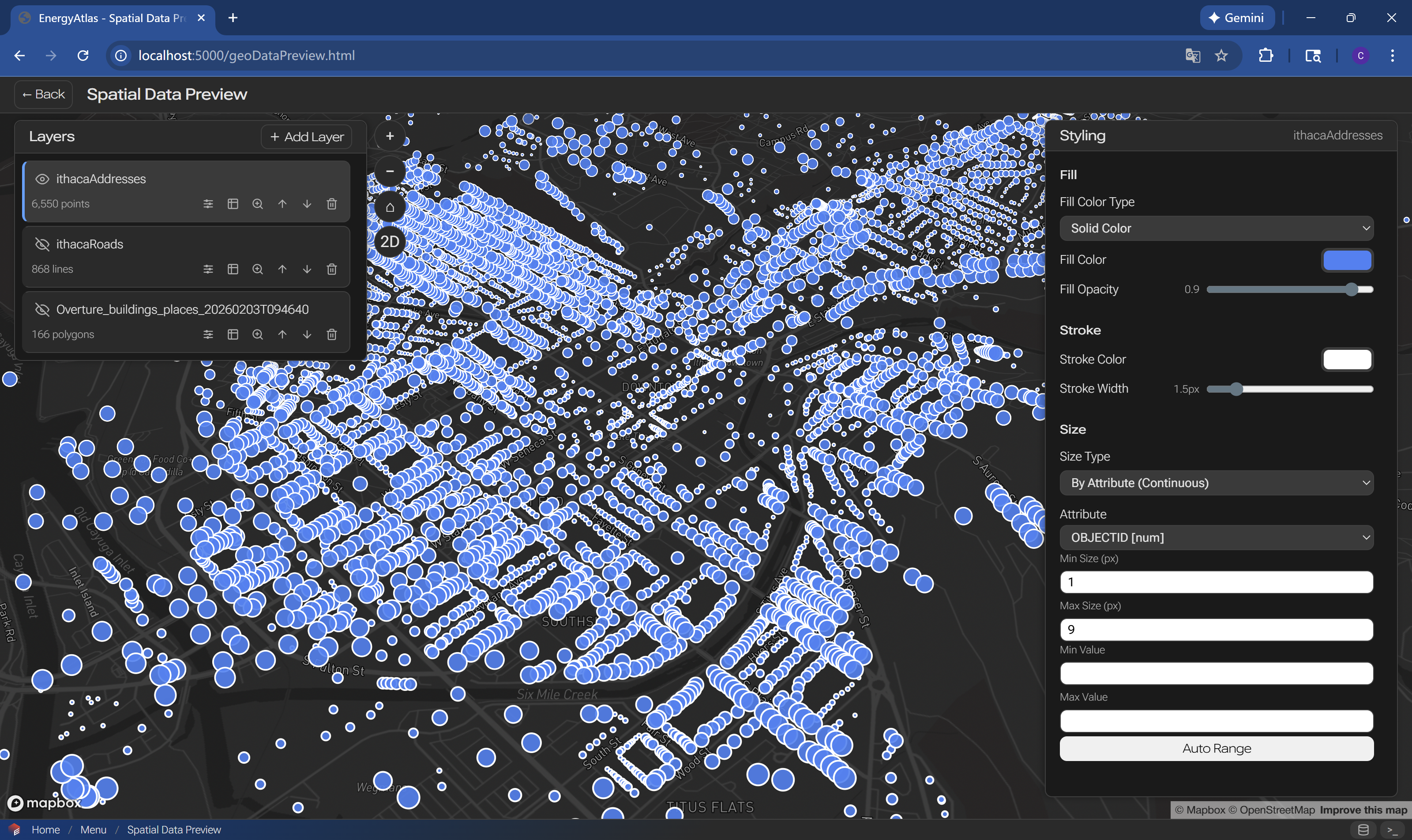Open the attribute table for ithacaAddresses
1412x840 pixels.
click(x=233, y=204)
